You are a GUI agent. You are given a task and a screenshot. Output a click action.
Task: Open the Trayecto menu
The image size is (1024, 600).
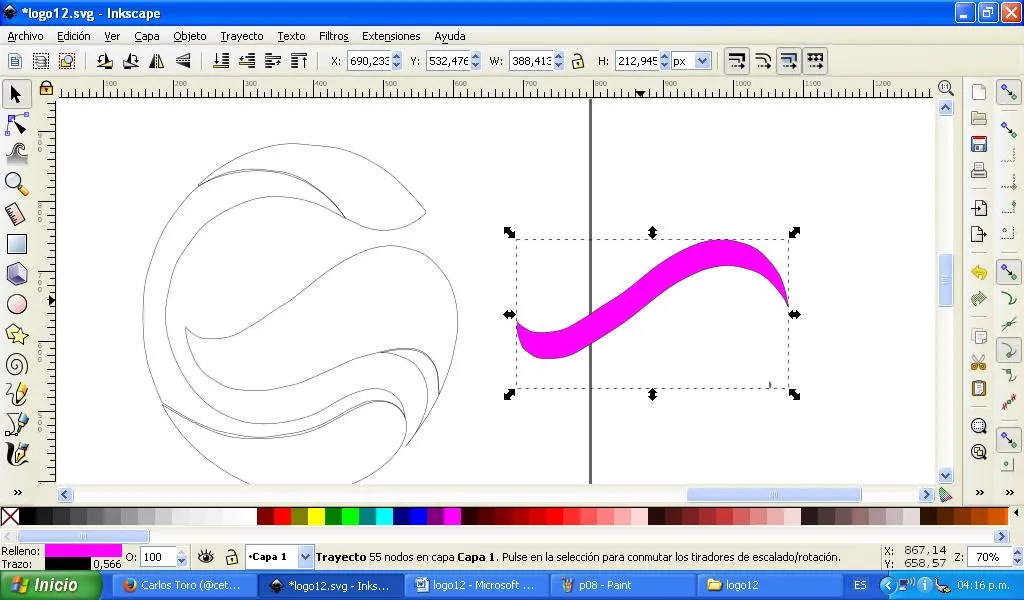tap(242, 36)
